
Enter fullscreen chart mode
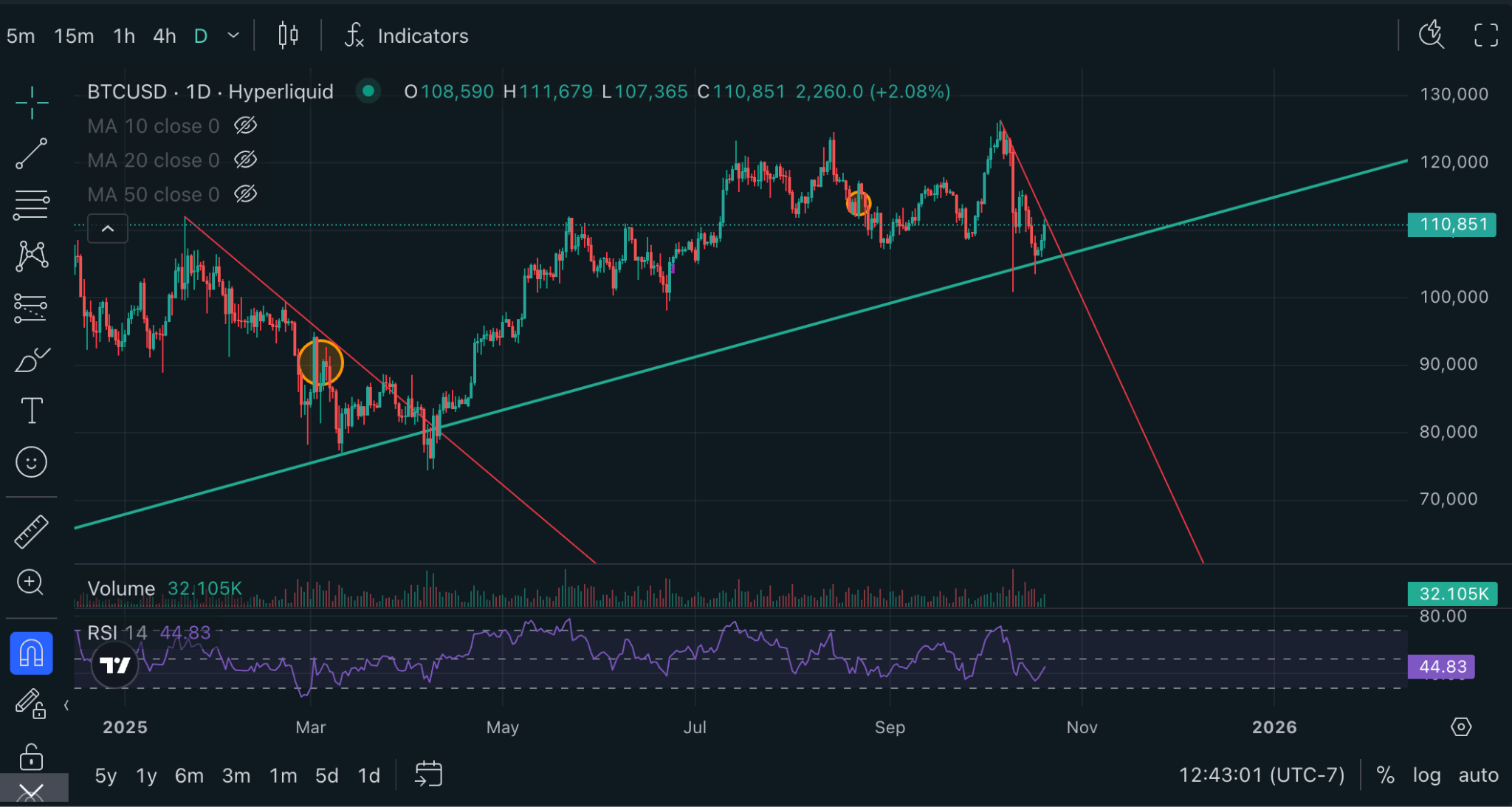[1485, 35]
